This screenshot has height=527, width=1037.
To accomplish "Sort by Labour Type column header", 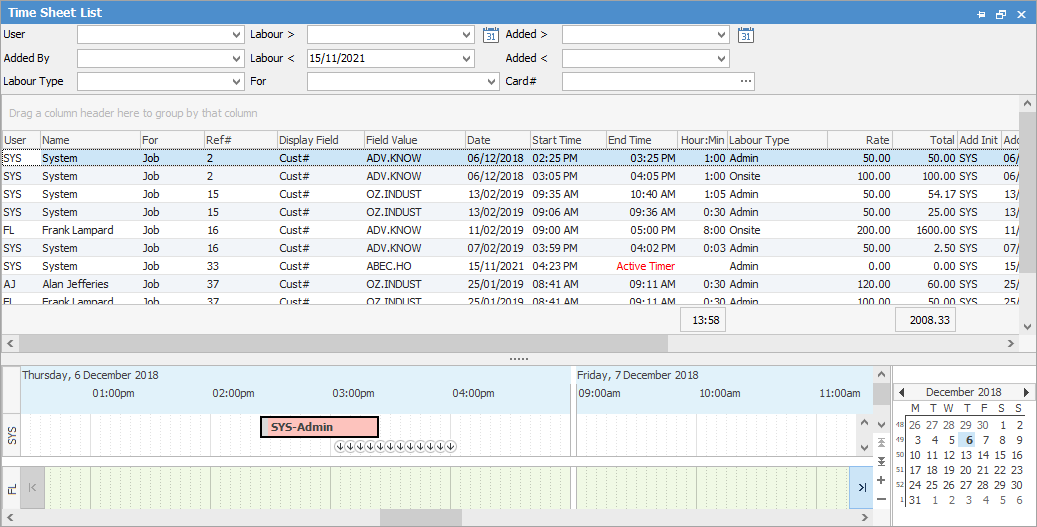I will [776, 140].
